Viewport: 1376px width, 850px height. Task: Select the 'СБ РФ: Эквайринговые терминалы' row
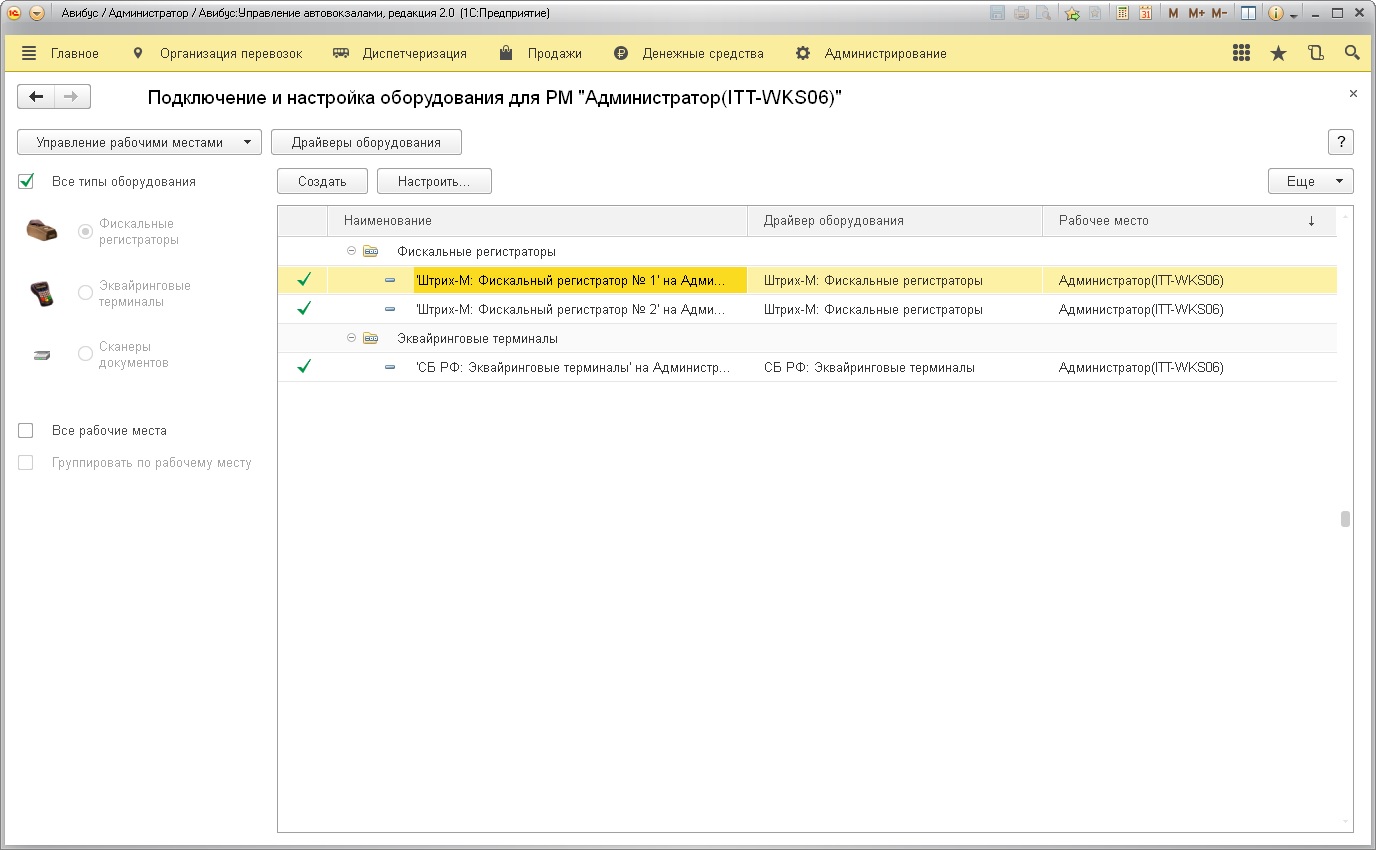[572, 368]
